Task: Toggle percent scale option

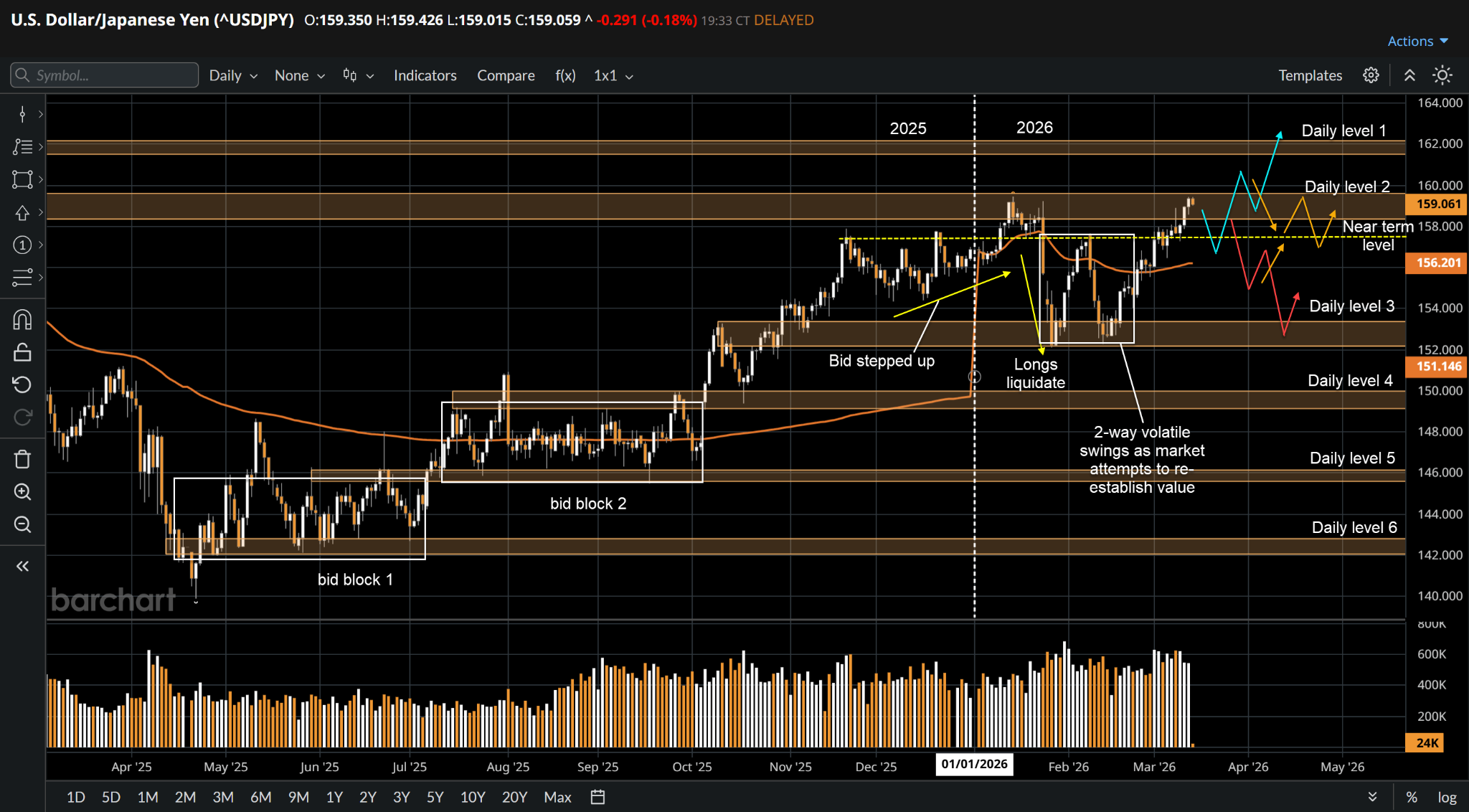Action: pyautogui.click(x=1412, y=797)
